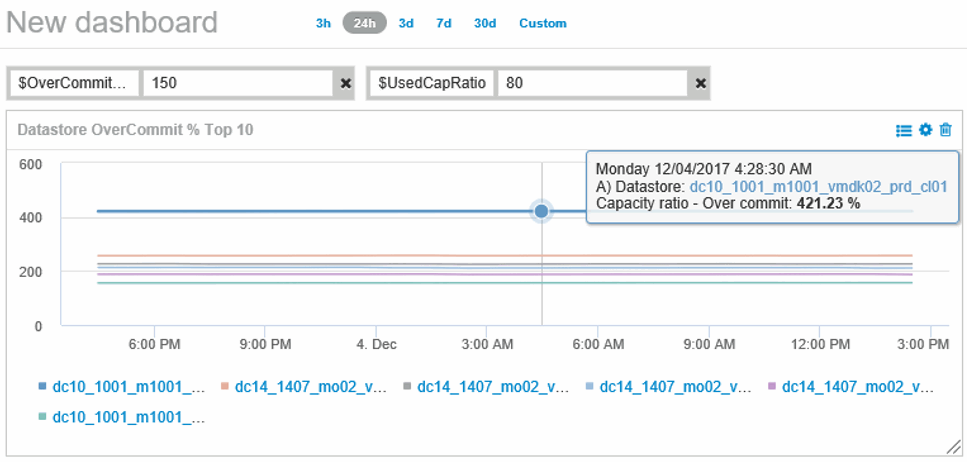The image size is (967, 462).
Task: Clear the $OverCommit variable with X
Action: tap(346, 84)
